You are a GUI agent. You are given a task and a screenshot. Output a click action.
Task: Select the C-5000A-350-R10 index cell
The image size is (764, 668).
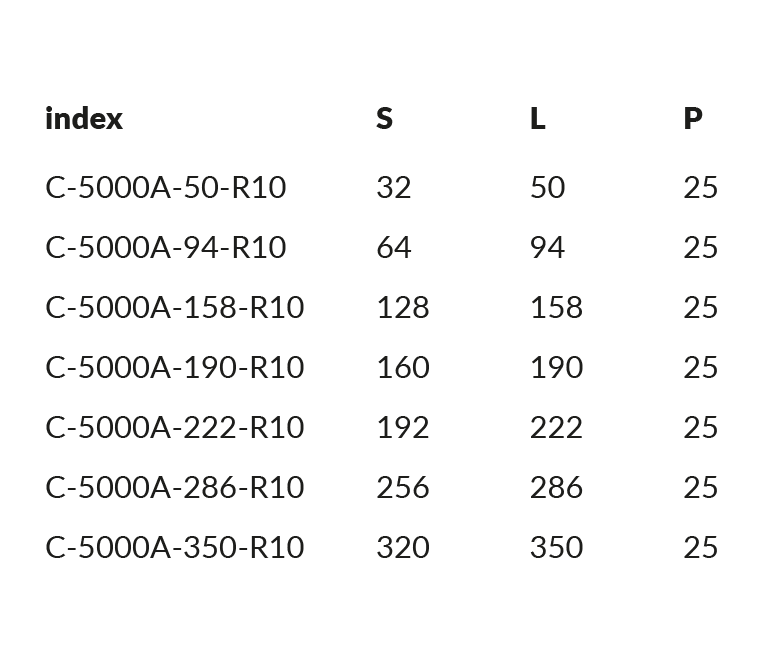[x=175, y=547]
